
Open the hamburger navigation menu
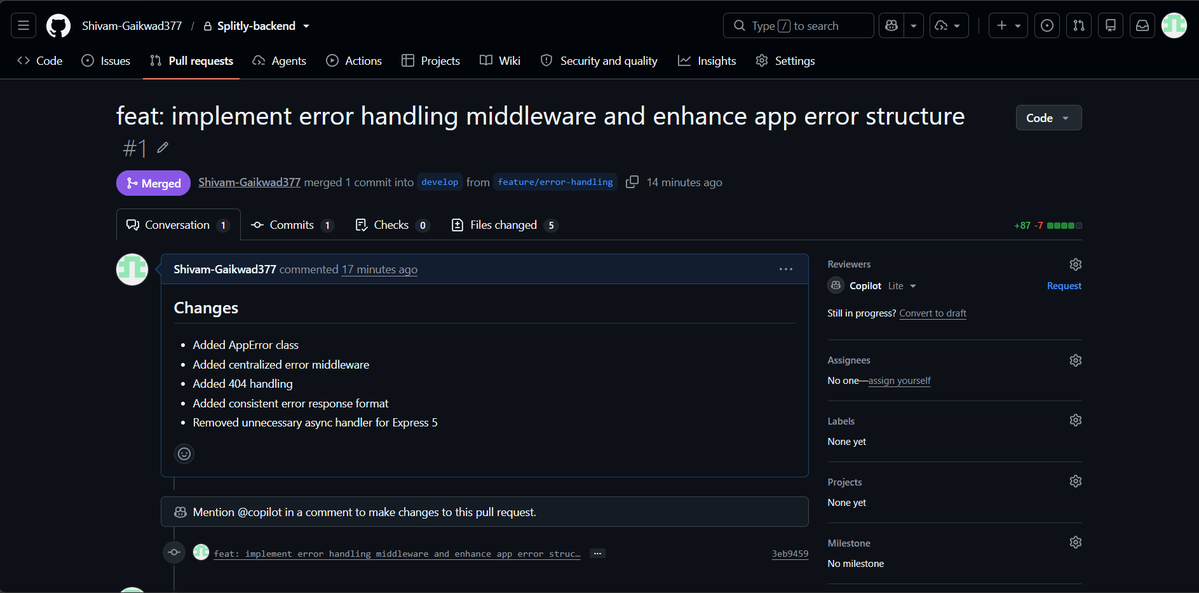[23, 25]
